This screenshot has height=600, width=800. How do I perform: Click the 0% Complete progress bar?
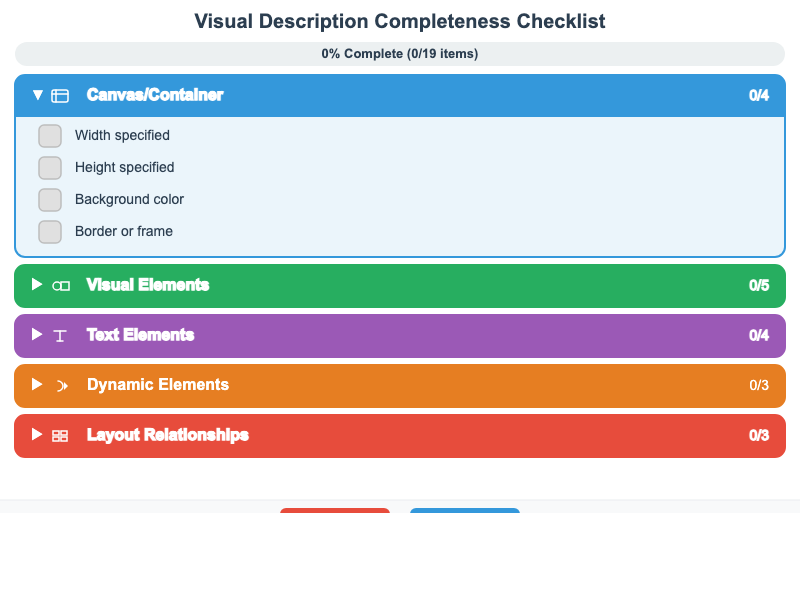tap(400, 53)
